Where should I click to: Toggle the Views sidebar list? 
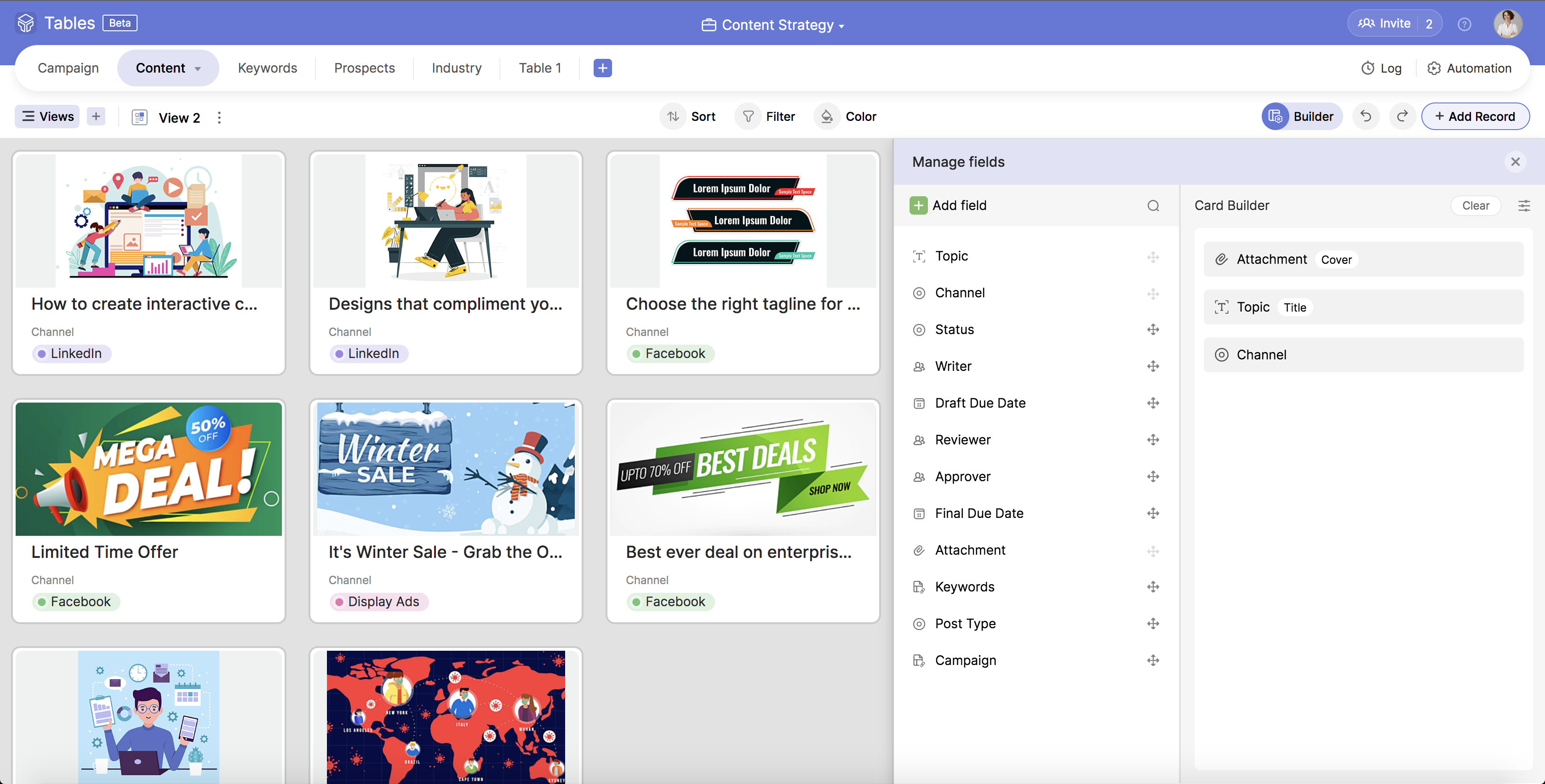pos(47,116)
